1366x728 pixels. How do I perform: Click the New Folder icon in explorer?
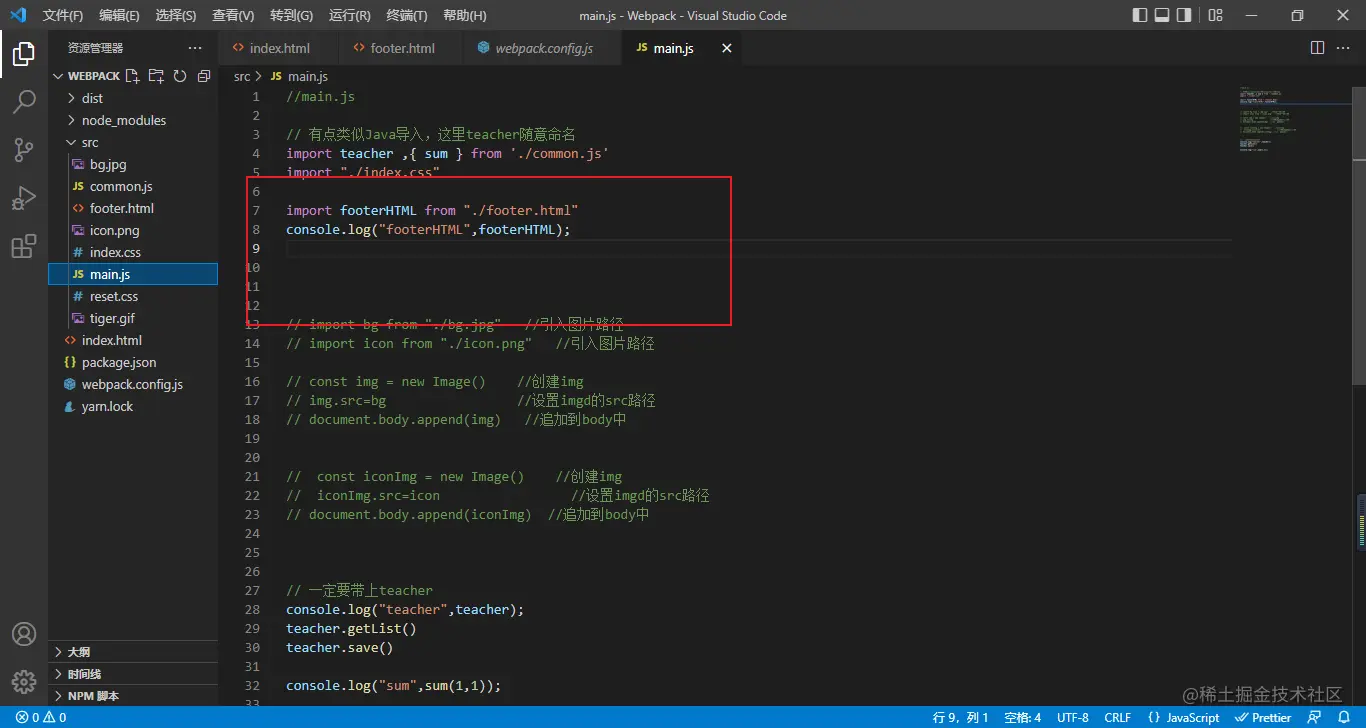[x=156, y=76]
